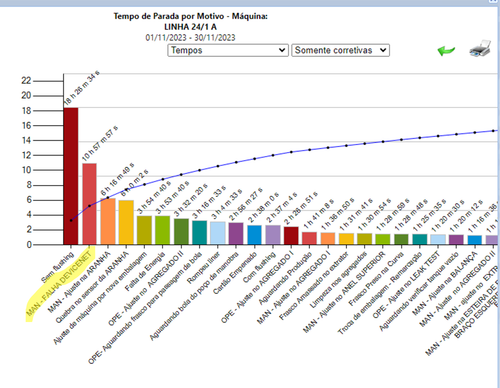Click the light blue Rompeu liner bar
This screenshot has height=388, width=500.
(x=218, y=233)
